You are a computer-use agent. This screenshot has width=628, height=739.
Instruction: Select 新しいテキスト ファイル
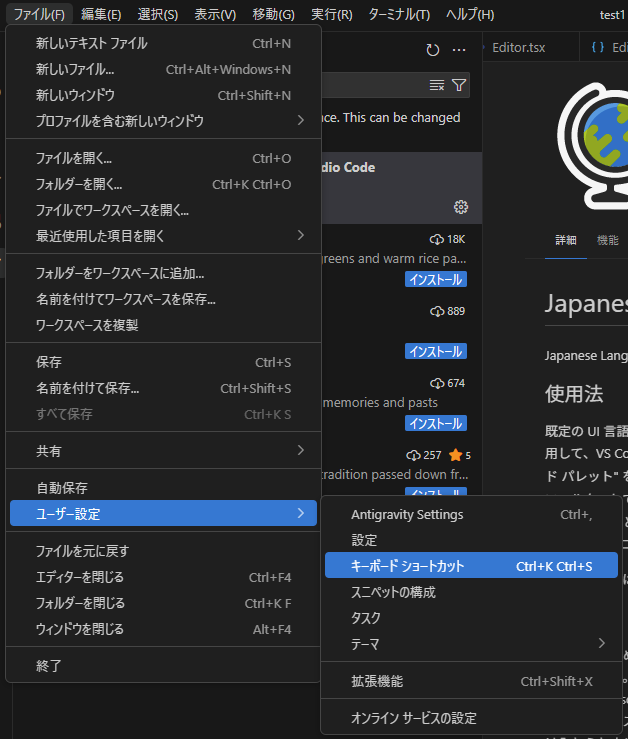pyautogui.click(x=163, y=43)
